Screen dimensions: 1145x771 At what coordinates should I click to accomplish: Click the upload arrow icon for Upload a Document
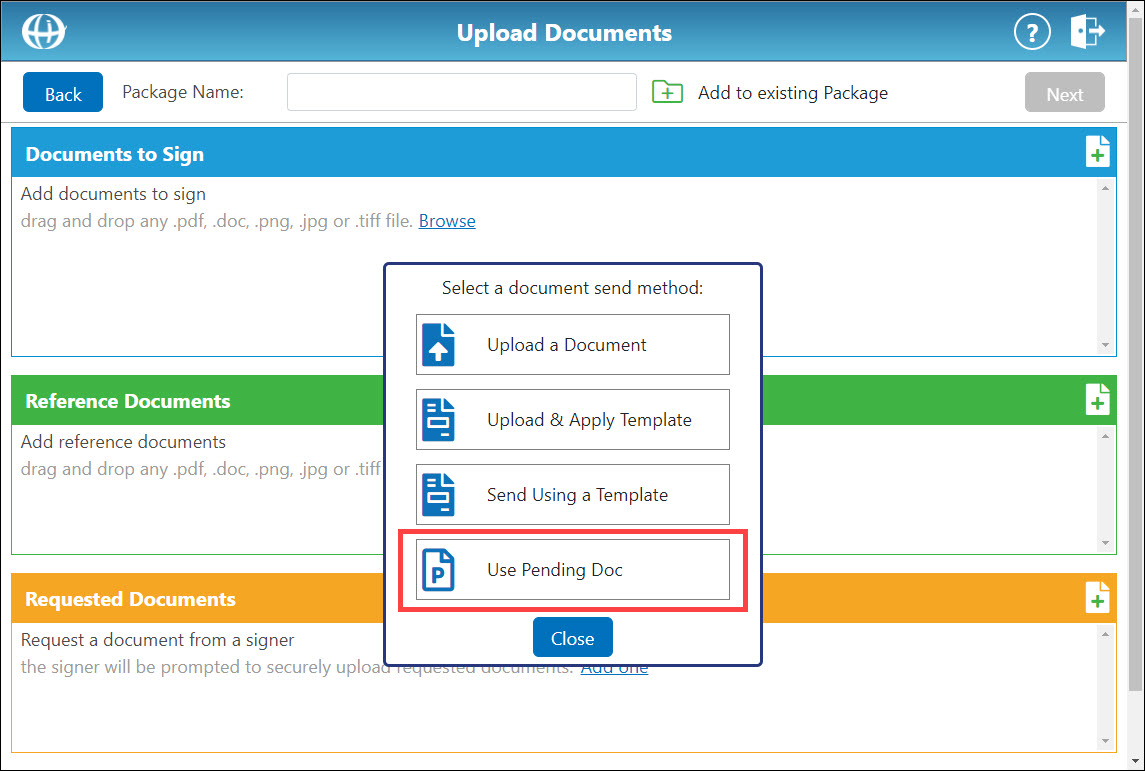437,344
